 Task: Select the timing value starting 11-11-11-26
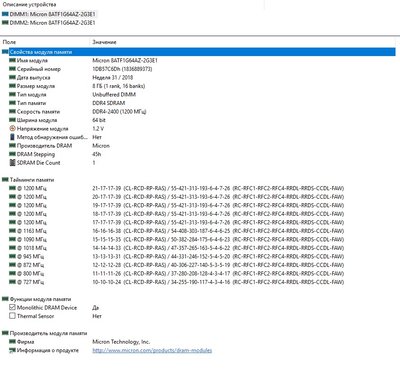click(x=218, y=273)
